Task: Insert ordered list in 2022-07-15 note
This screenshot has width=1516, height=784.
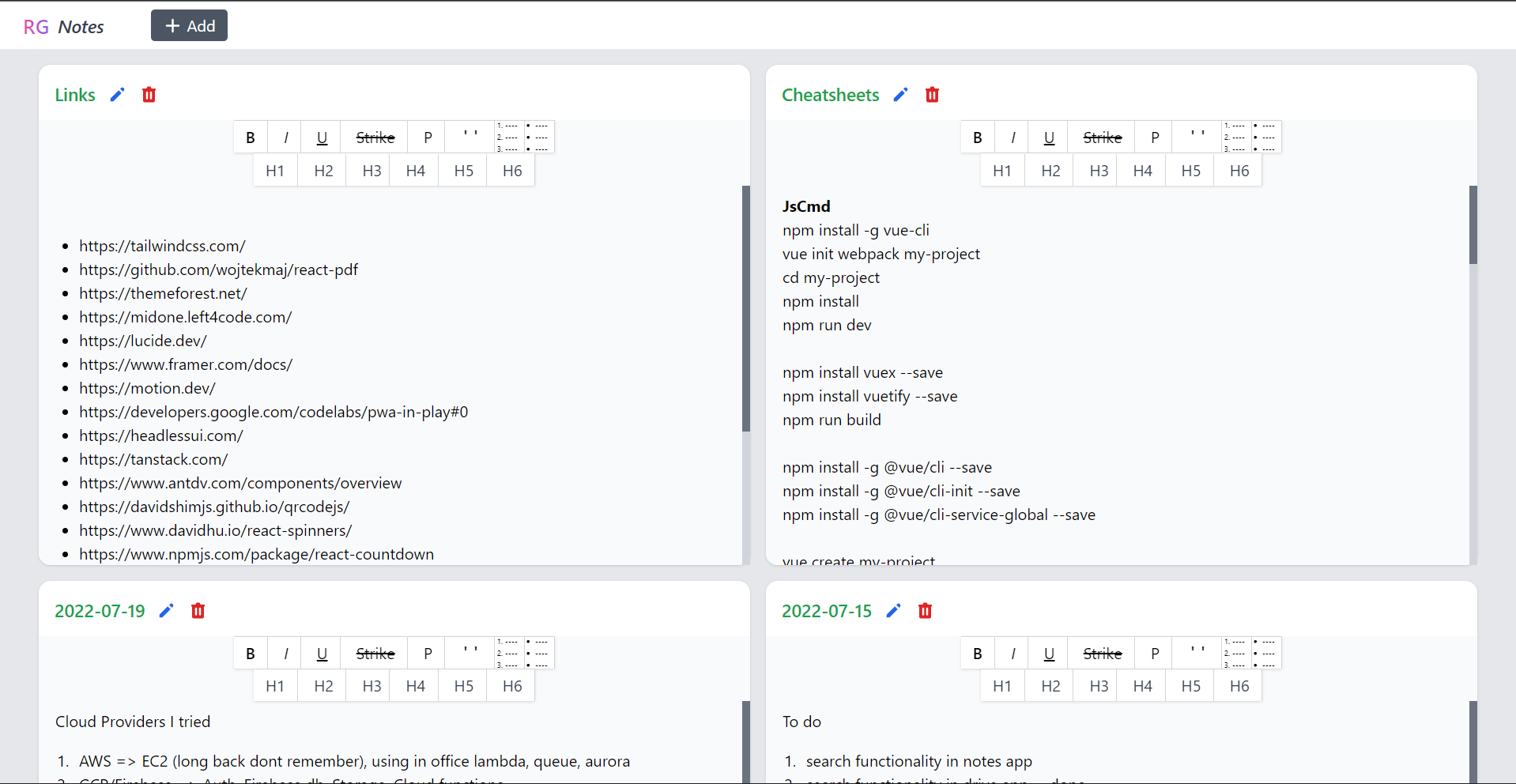Action: click(1235, 654)
